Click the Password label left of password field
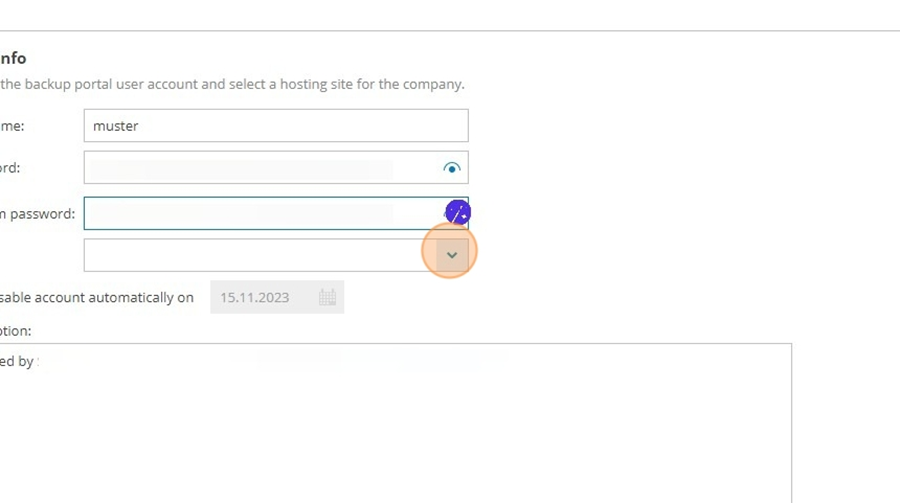900x503 pixels. click(x=10, y=168)
